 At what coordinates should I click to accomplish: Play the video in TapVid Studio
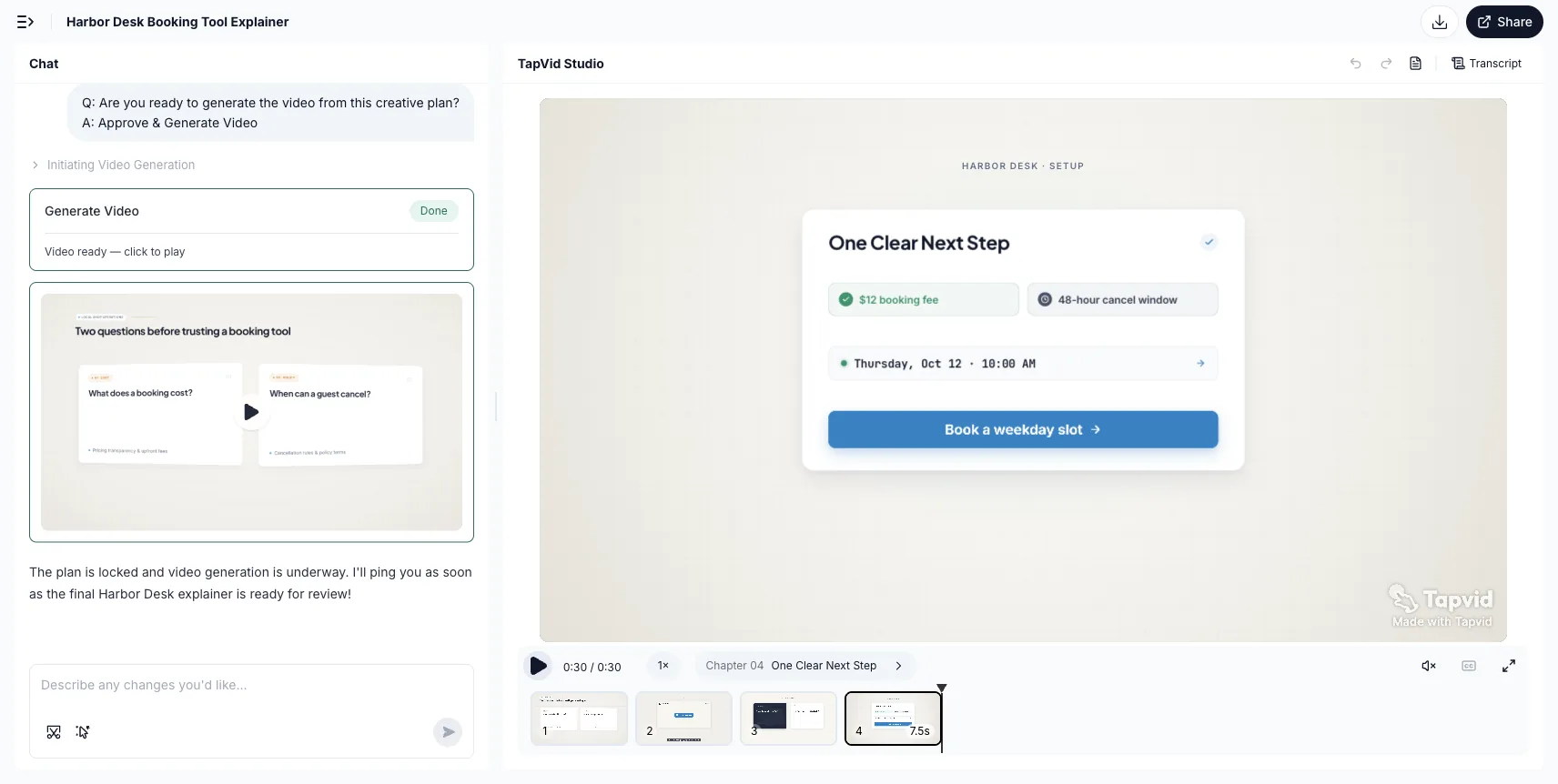pos(539,667)
